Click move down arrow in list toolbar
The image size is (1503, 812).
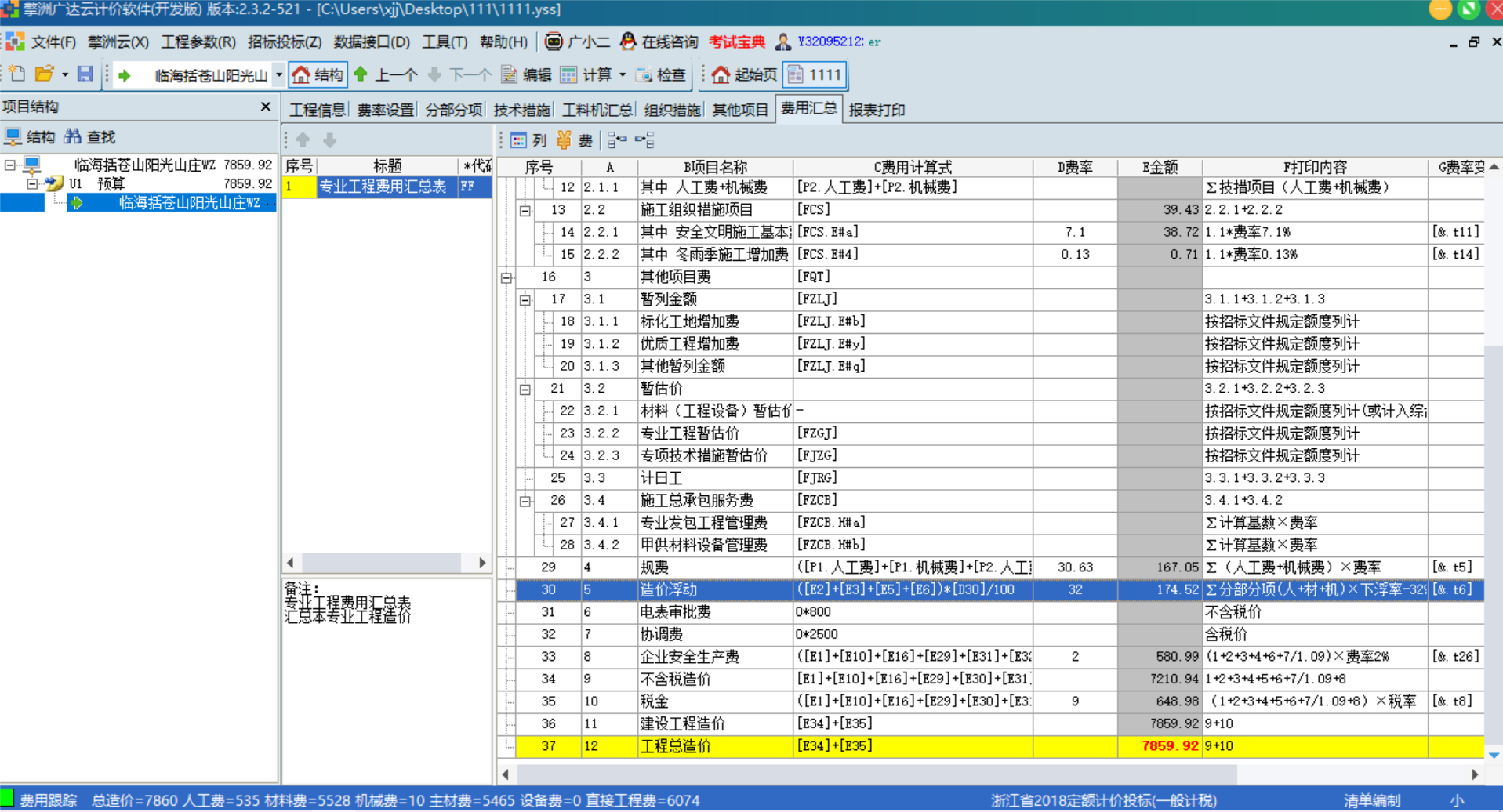(x=330, y=140)
